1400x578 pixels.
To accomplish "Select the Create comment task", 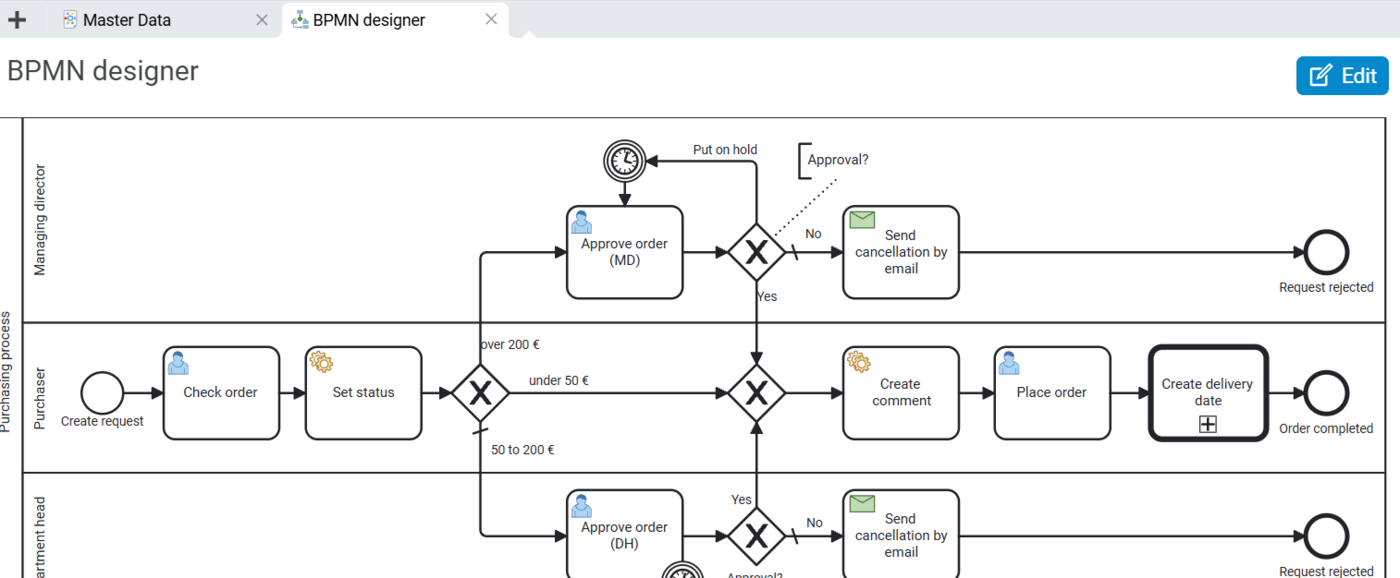I will click(901, 393).
